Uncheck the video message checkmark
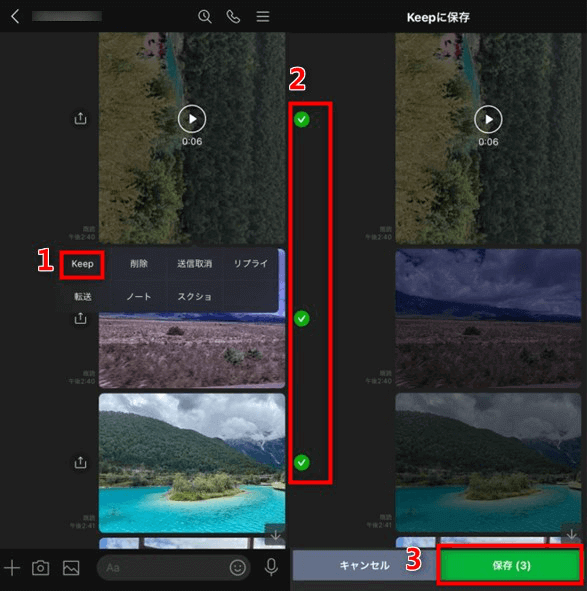This screenshot has width=587, height=591. 302,119
